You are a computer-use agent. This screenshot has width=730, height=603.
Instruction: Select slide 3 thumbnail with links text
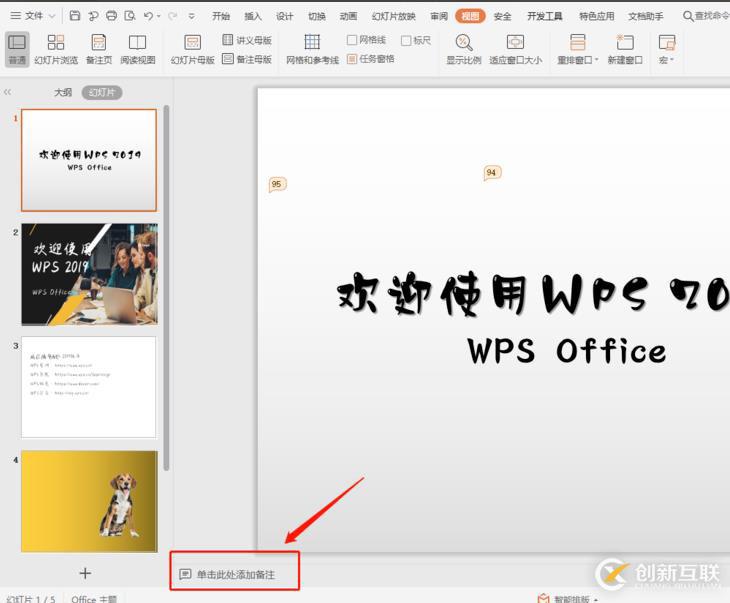pos(89,387)
